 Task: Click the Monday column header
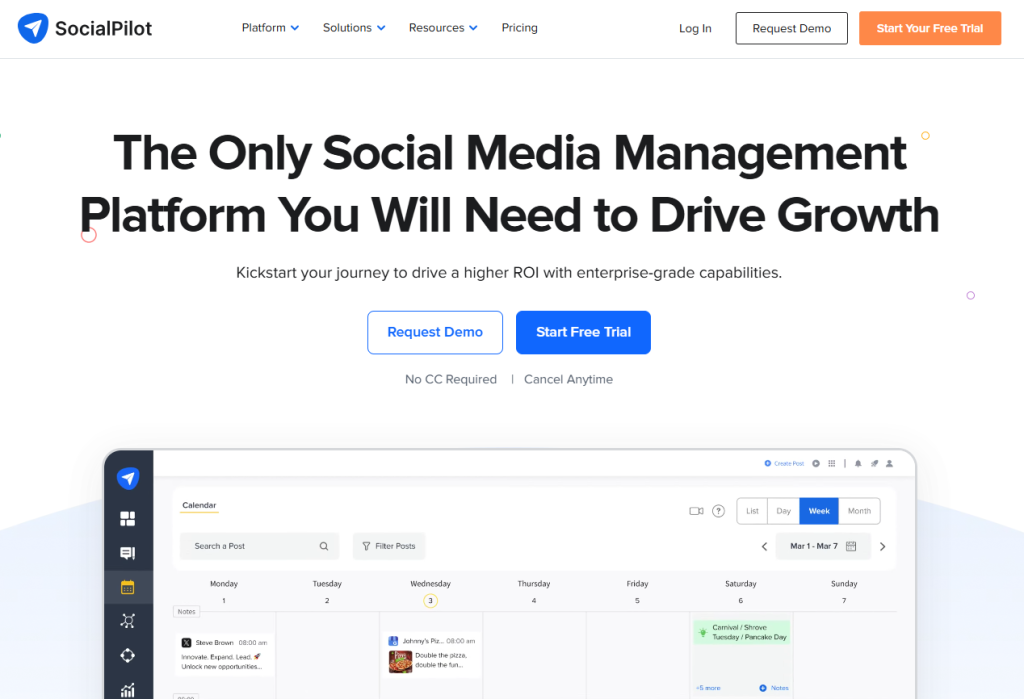pos(224,583)
